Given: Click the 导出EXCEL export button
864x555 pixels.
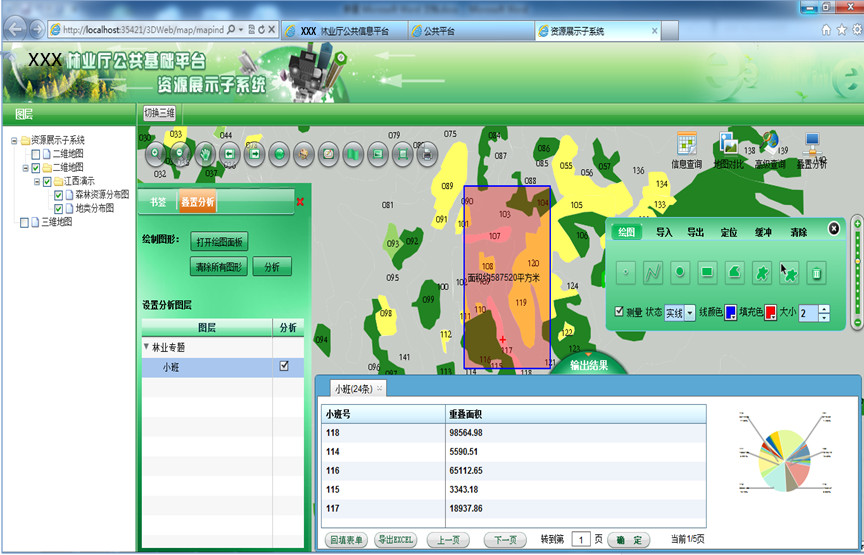Looking at the screenshot, I should tap(396, 540).
